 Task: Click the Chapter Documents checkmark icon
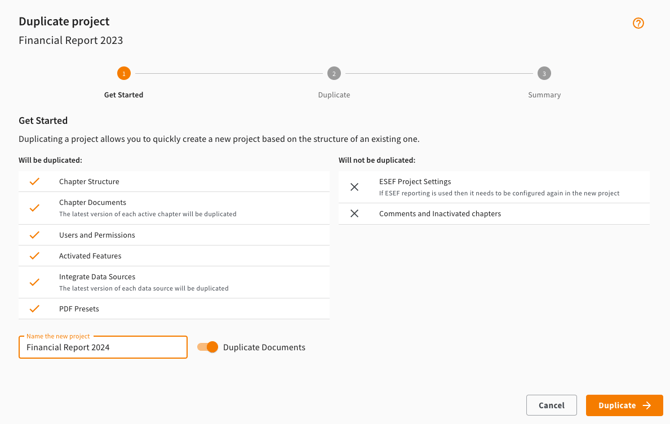point(35,208)
